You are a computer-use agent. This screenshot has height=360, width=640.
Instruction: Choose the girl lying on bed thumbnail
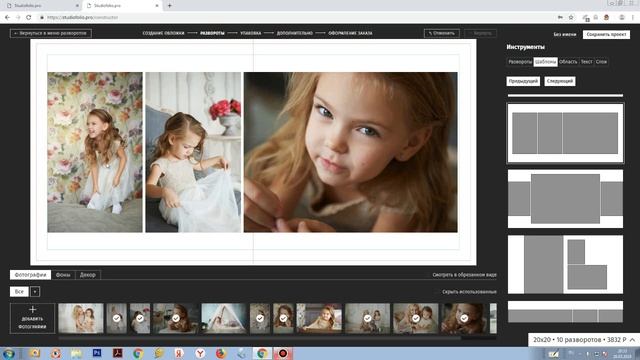click(x=319, y=318)
